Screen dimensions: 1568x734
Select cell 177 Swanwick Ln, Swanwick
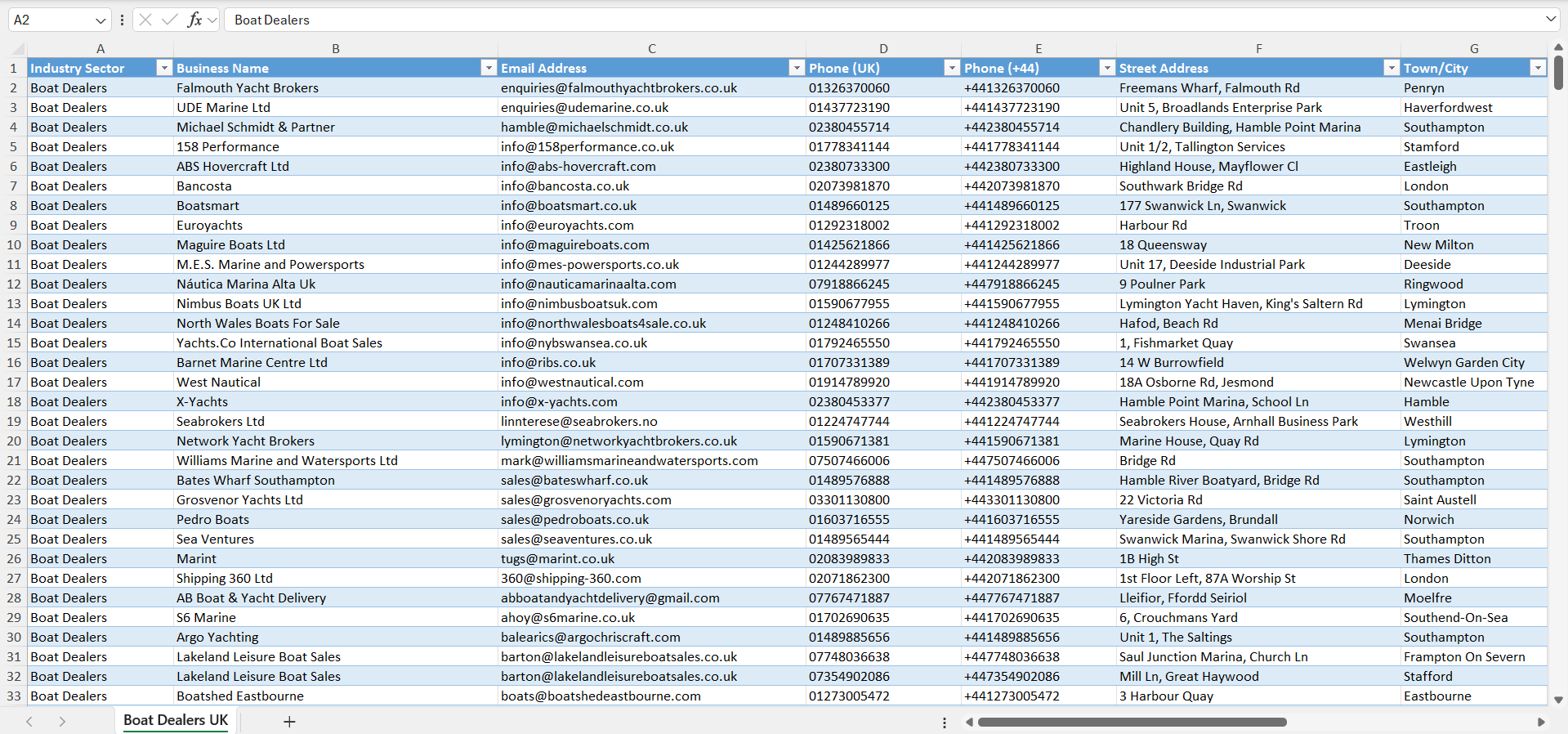coord(1258,205)
